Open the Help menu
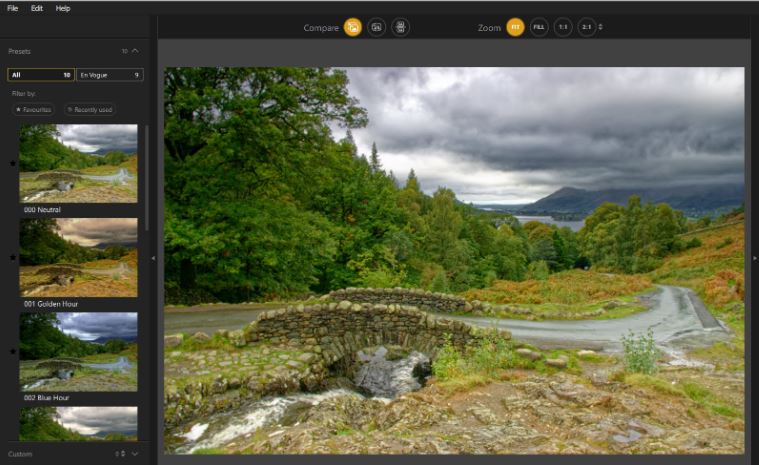Viewport: 759px width, 465px height. click(63, 8)
